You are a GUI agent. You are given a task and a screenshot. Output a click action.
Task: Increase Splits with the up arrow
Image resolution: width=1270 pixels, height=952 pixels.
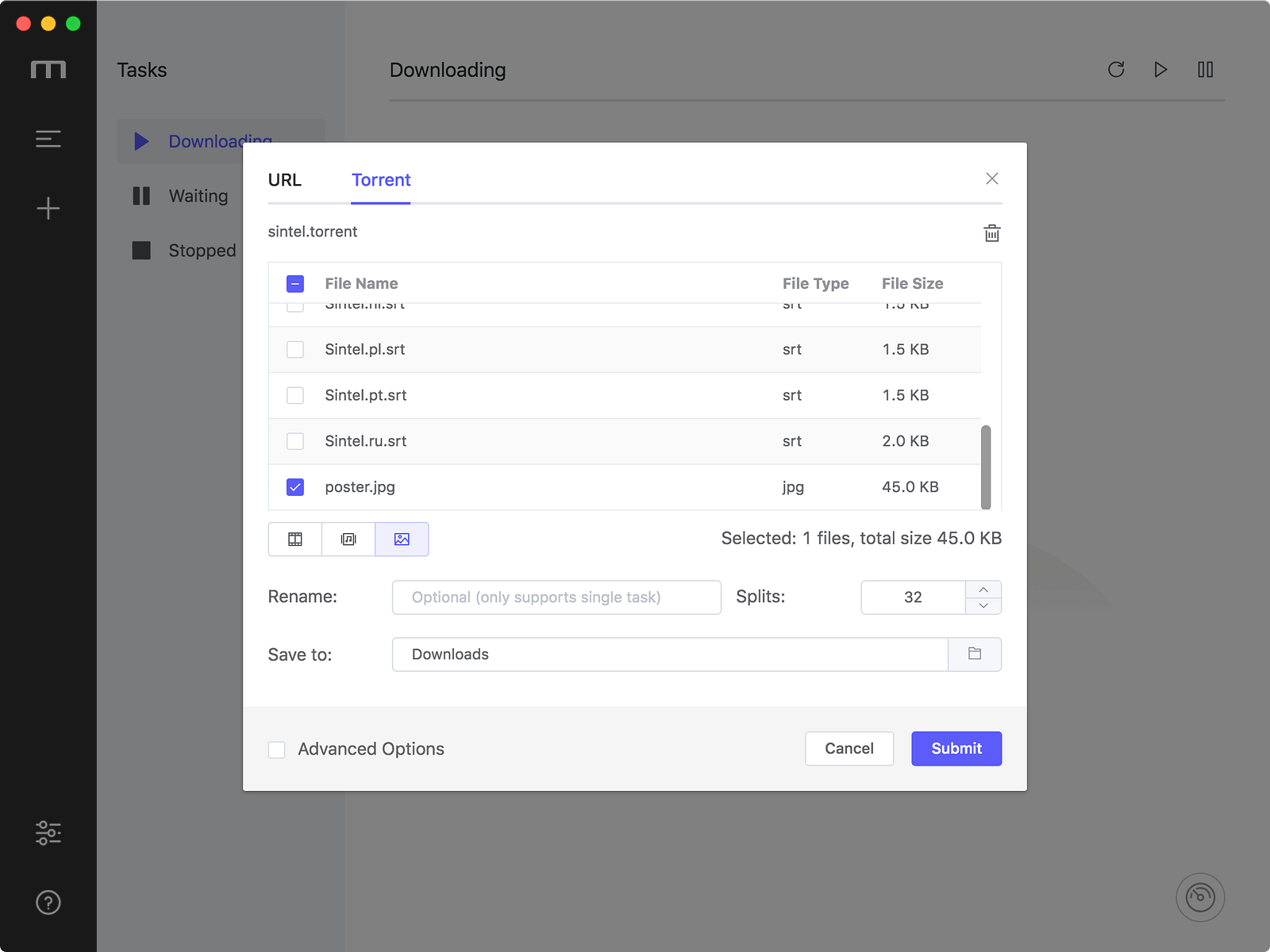(x=983, y=589)
